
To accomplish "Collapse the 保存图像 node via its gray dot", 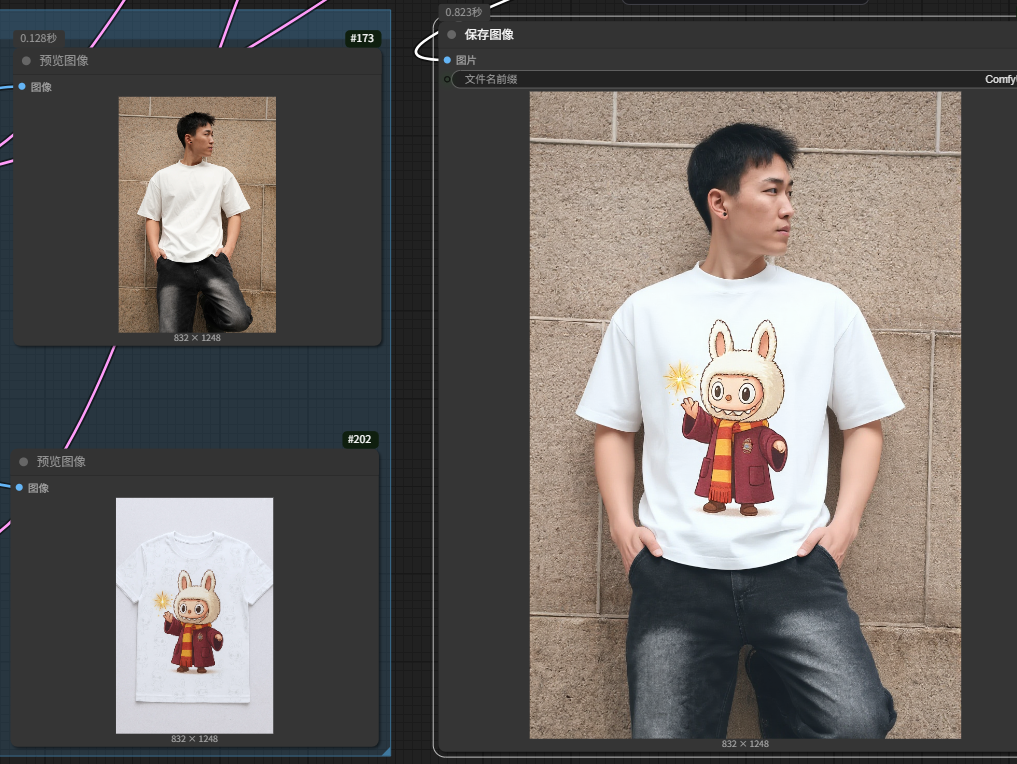I will (451, 34).
